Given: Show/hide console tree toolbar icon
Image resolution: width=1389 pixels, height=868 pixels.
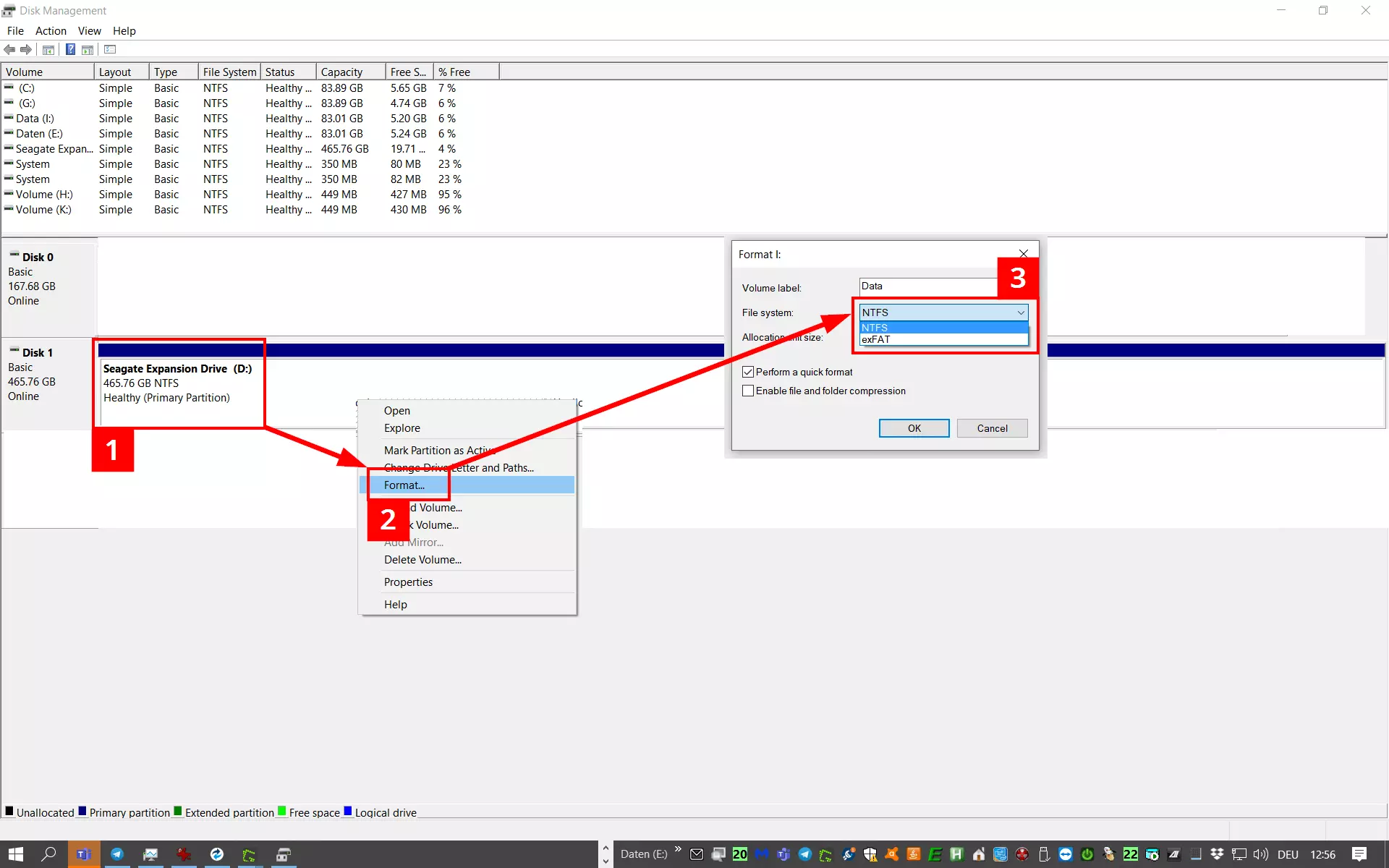Looking at the screenshot, I should click(x=48, y=50).
